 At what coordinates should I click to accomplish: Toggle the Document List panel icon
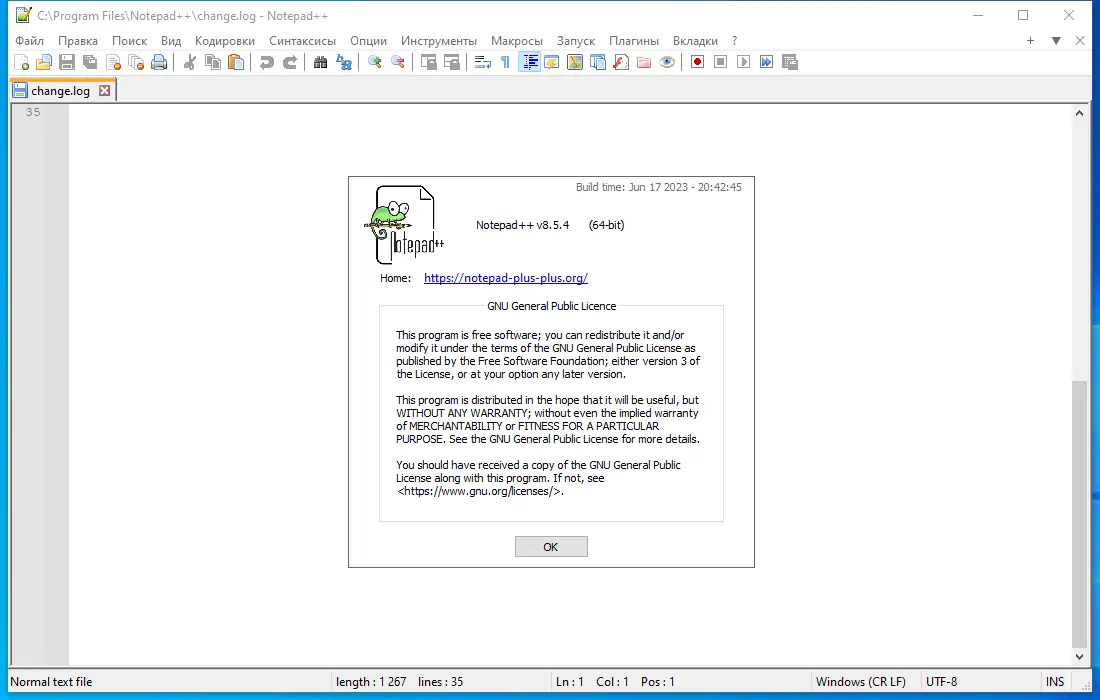coord(598,62)
